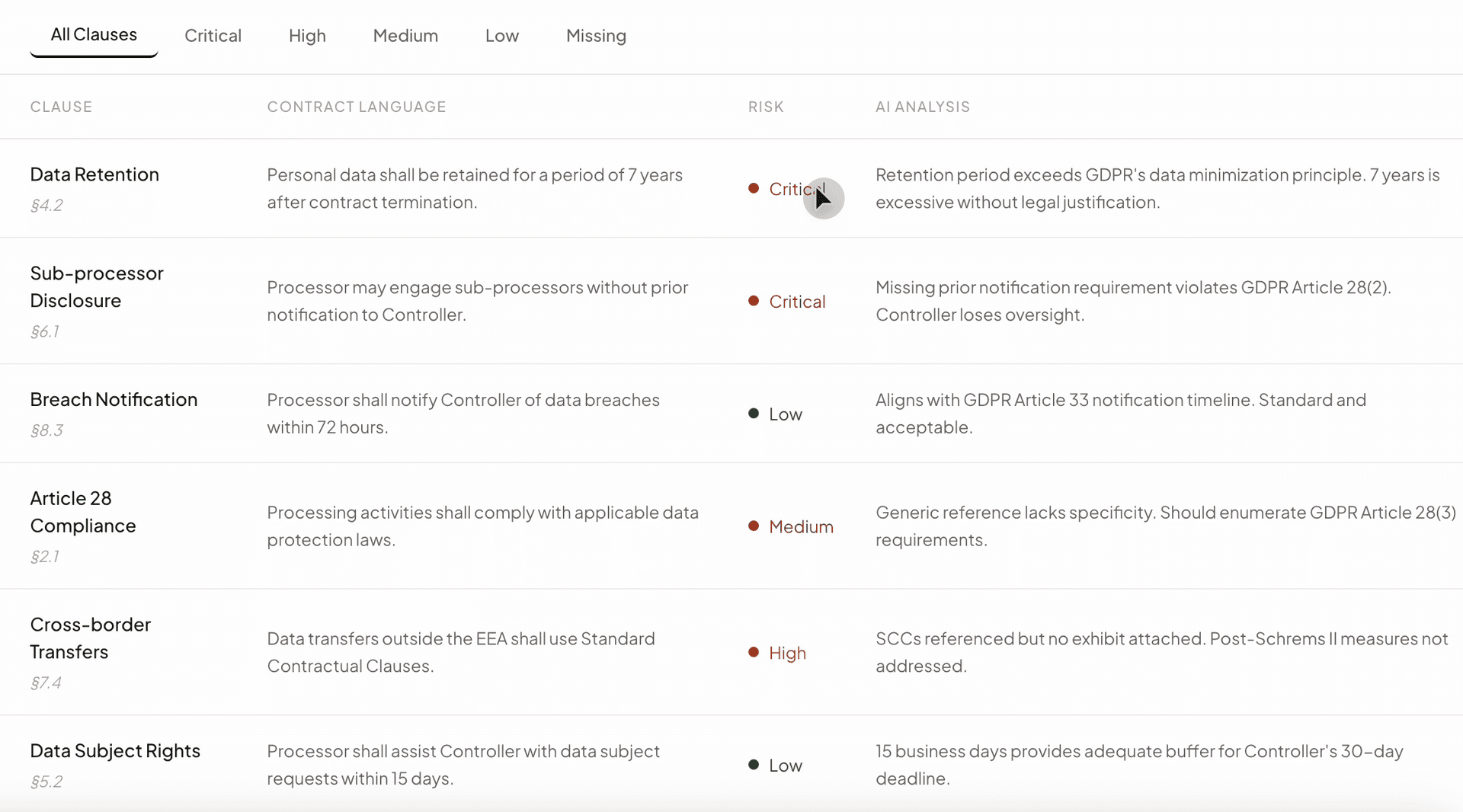Open the Data Retention clause details
The width and height of the screenshot is (1463, 812).
(94, 174)
